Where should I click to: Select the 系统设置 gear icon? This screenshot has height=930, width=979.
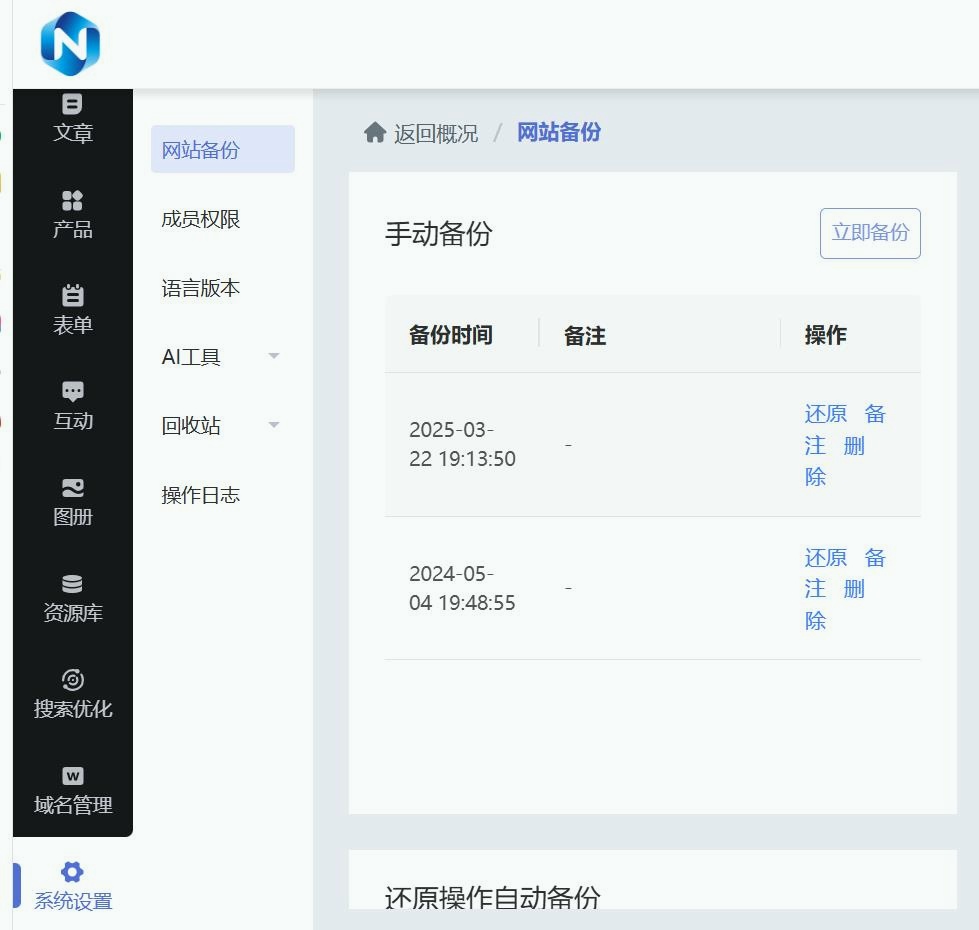(x=72, y=872)
